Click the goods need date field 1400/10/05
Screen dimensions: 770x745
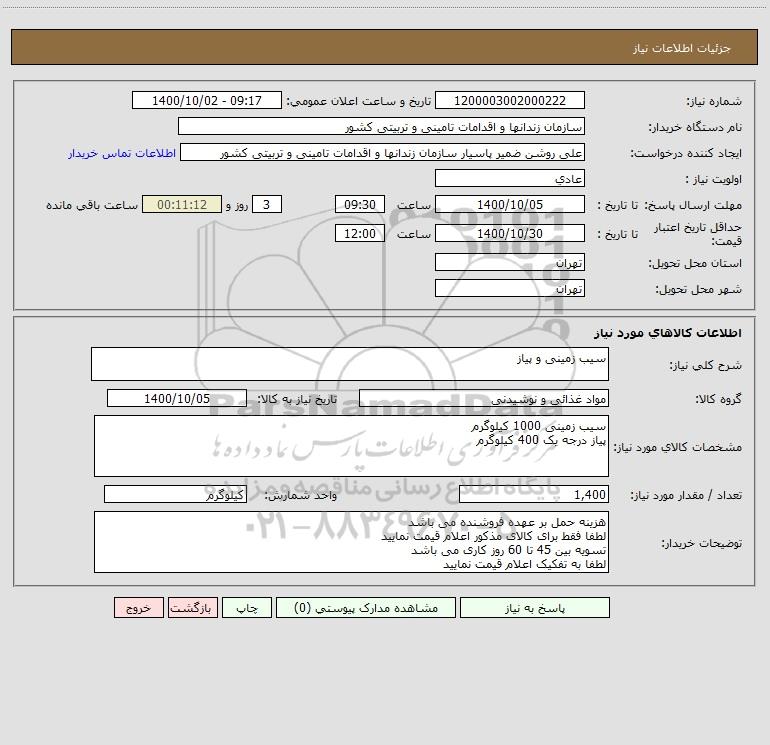177,398
